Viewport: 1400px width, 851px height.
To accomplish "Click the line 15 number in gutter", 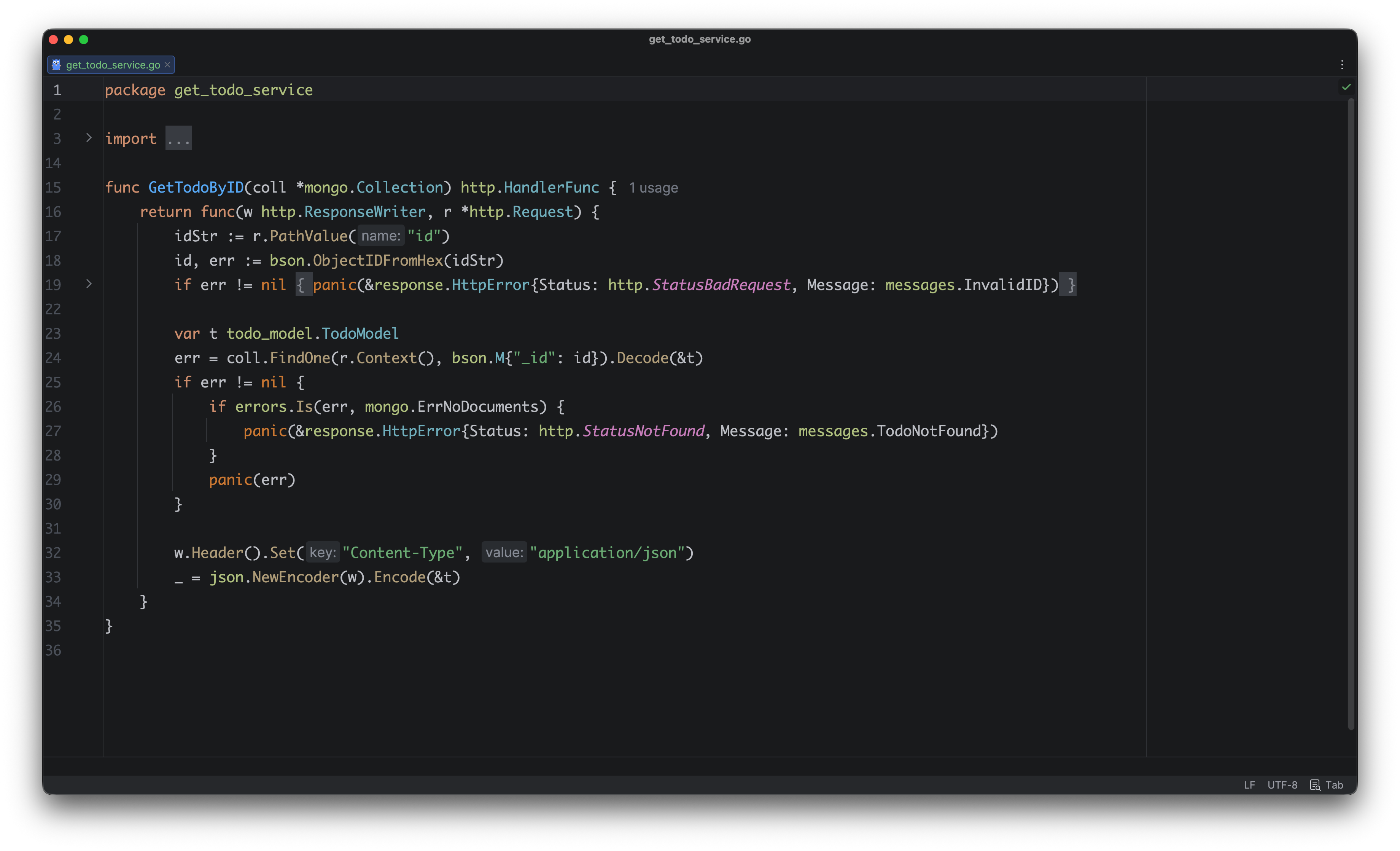I will tap(53, 188).
